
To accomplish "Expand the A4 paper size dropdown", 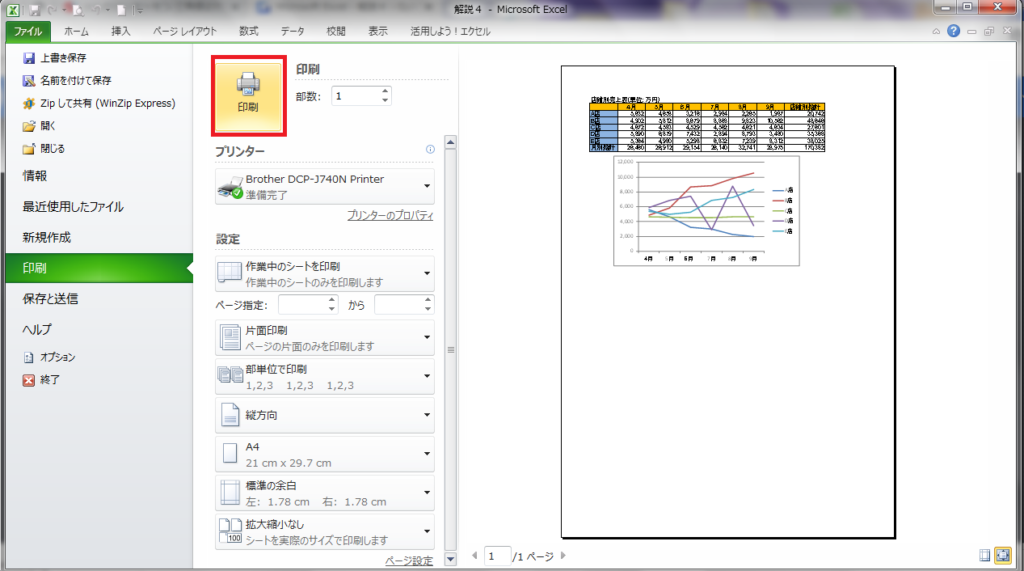I will click(325, 454).
